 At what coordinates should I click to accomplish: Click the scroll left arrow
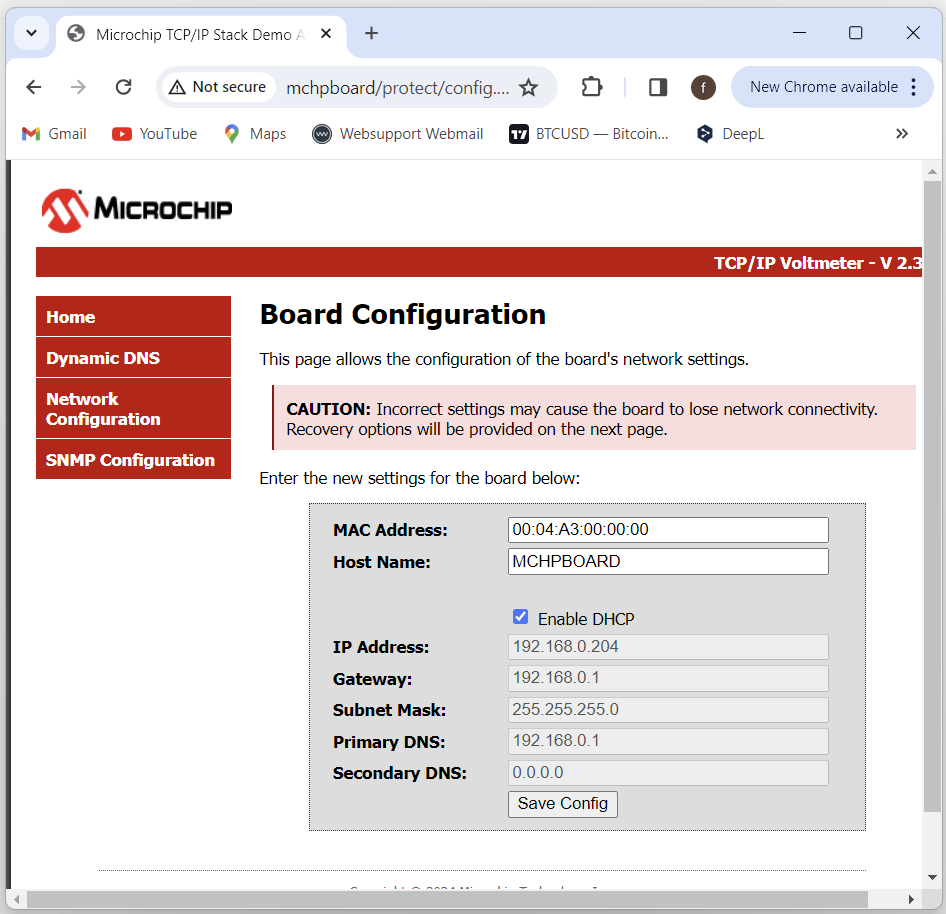click(x=16, y=900)
